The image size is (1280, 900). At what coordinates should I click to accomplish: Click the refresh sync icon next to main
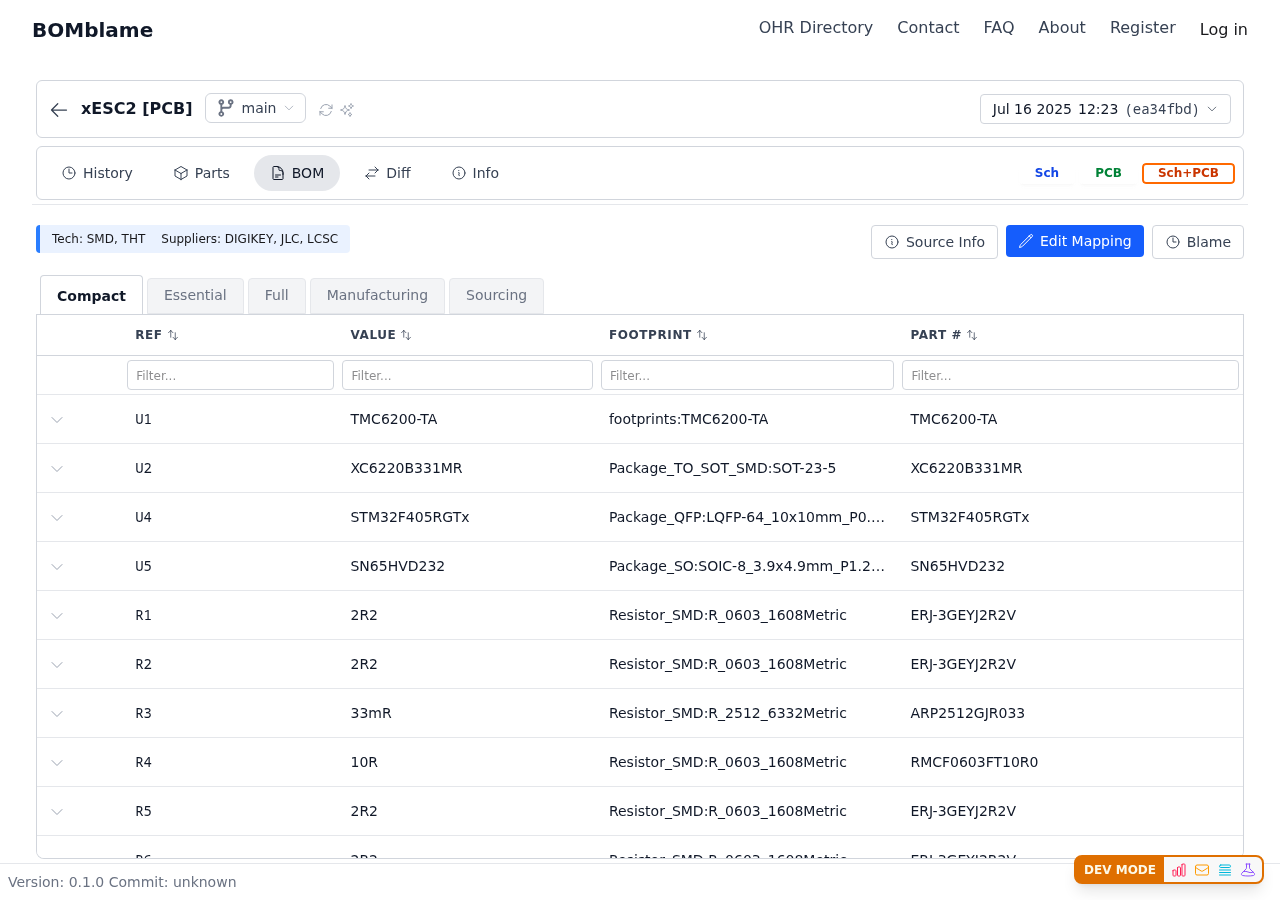pos(326,110)
